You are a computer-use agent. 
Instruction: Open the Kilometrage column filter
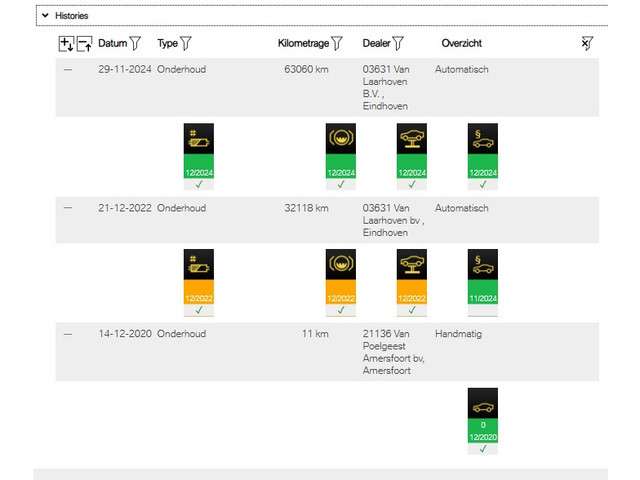click(337, 43)
